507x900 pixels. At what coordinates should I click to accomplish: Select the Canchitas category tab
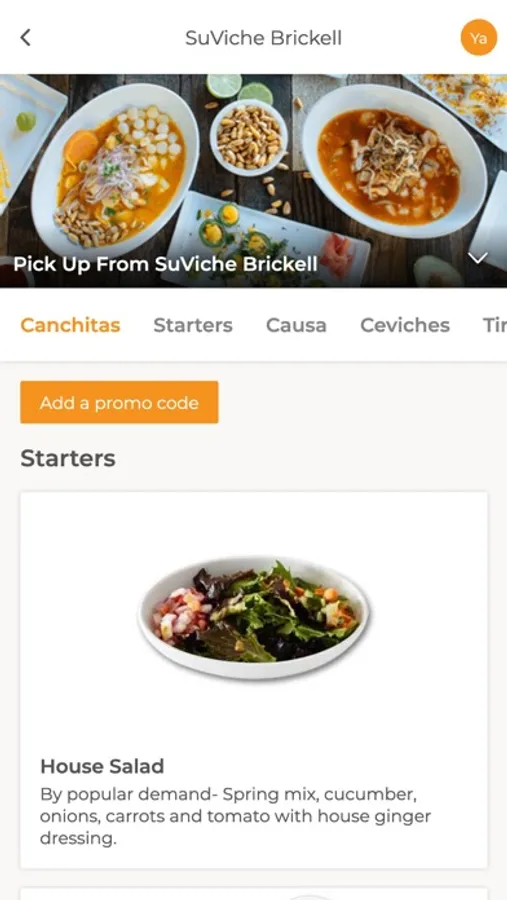tap(70, 325)
